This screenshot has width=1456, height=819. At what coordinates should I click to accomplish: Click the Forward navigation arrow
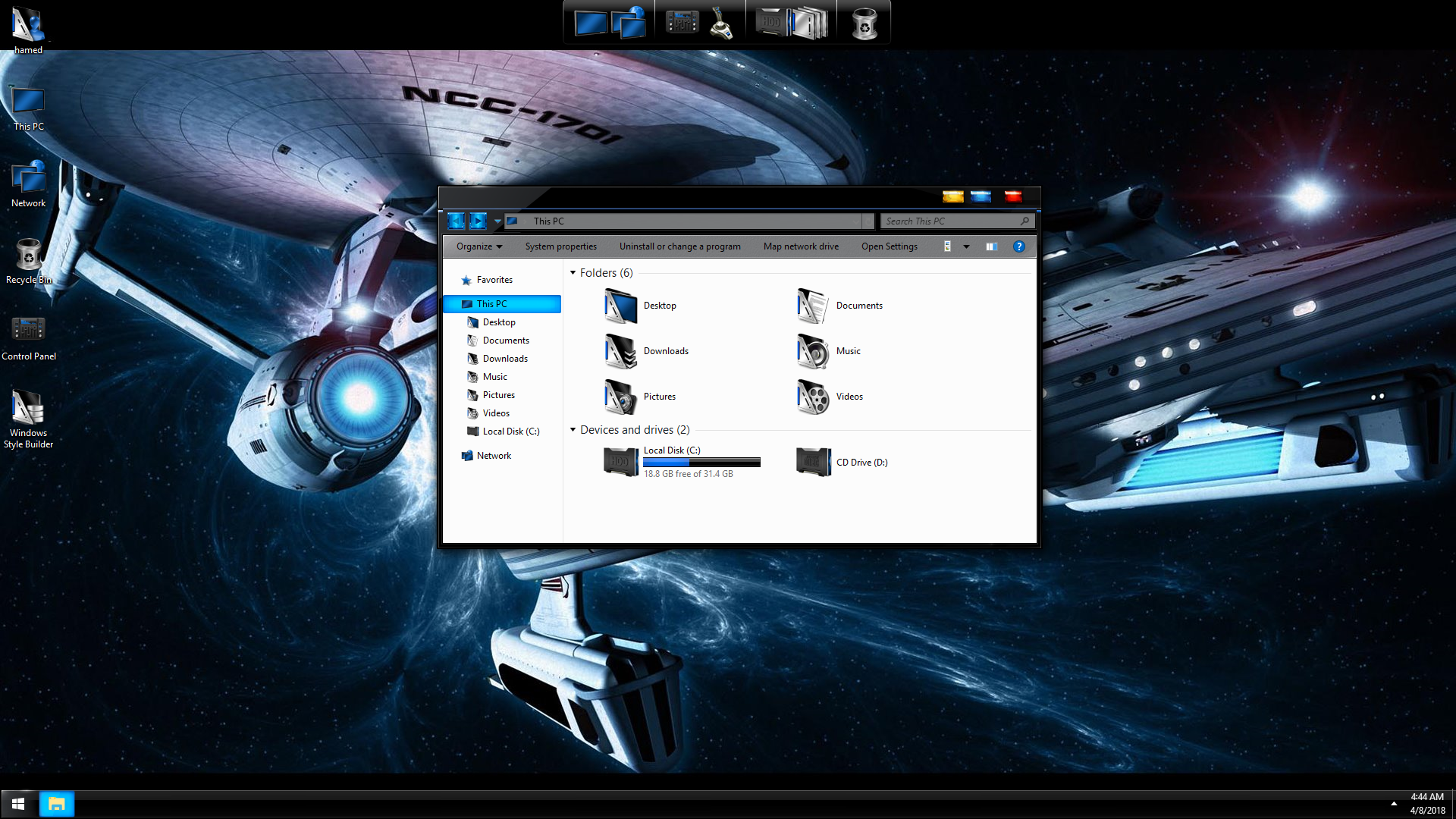478,221
